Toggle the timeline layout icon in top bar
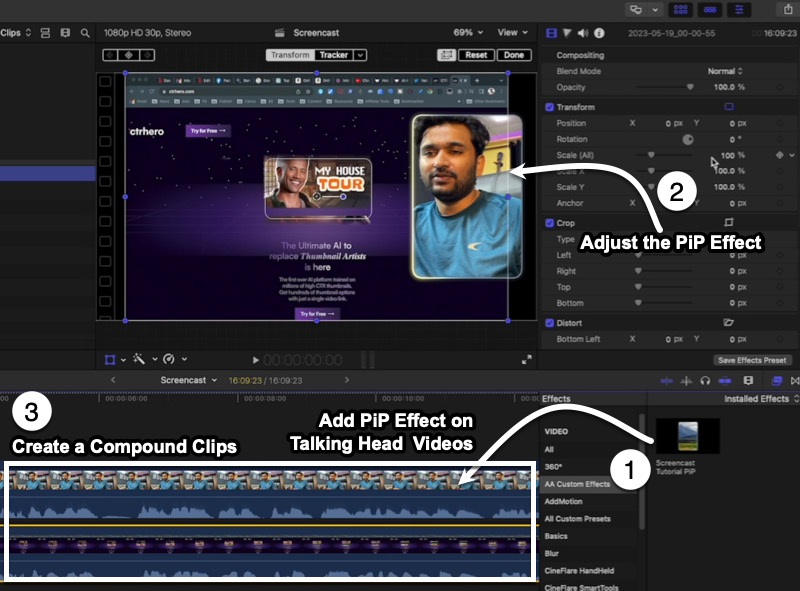This screenshot has height=591, width=800. click(x=710, y=9)
